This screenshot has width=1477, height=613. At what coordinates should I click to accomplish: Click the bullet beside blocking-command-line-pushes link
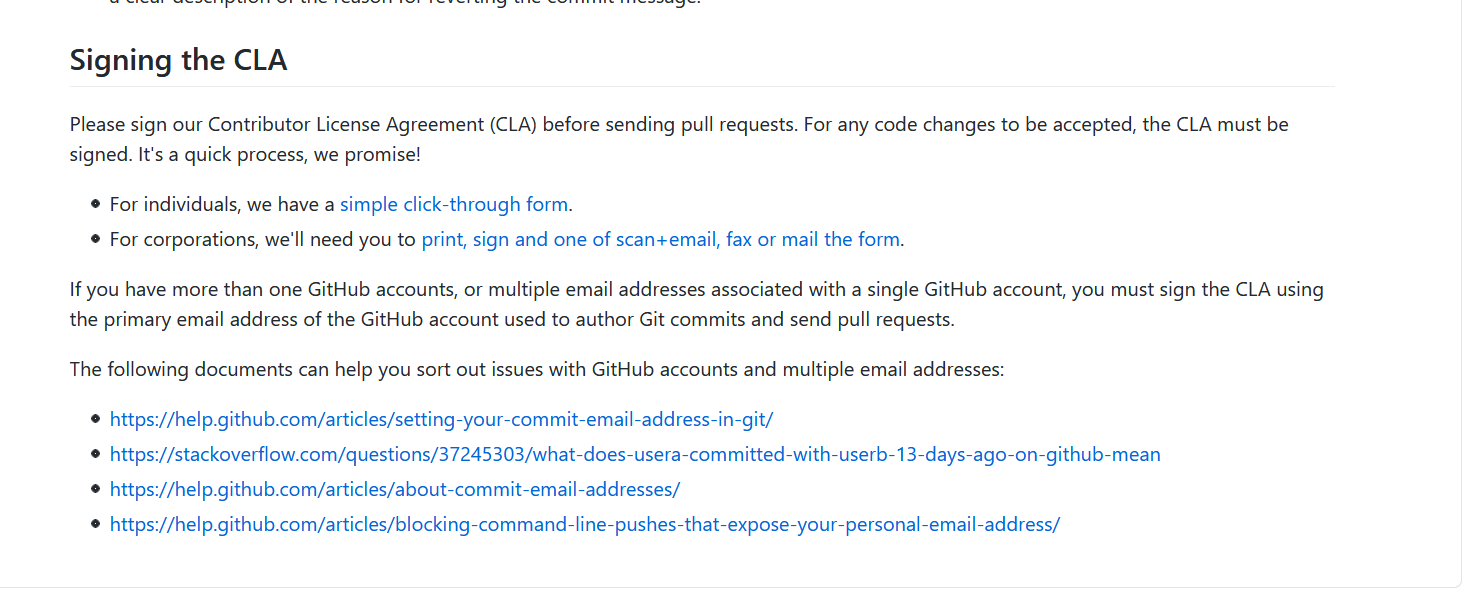click(95, 524)
